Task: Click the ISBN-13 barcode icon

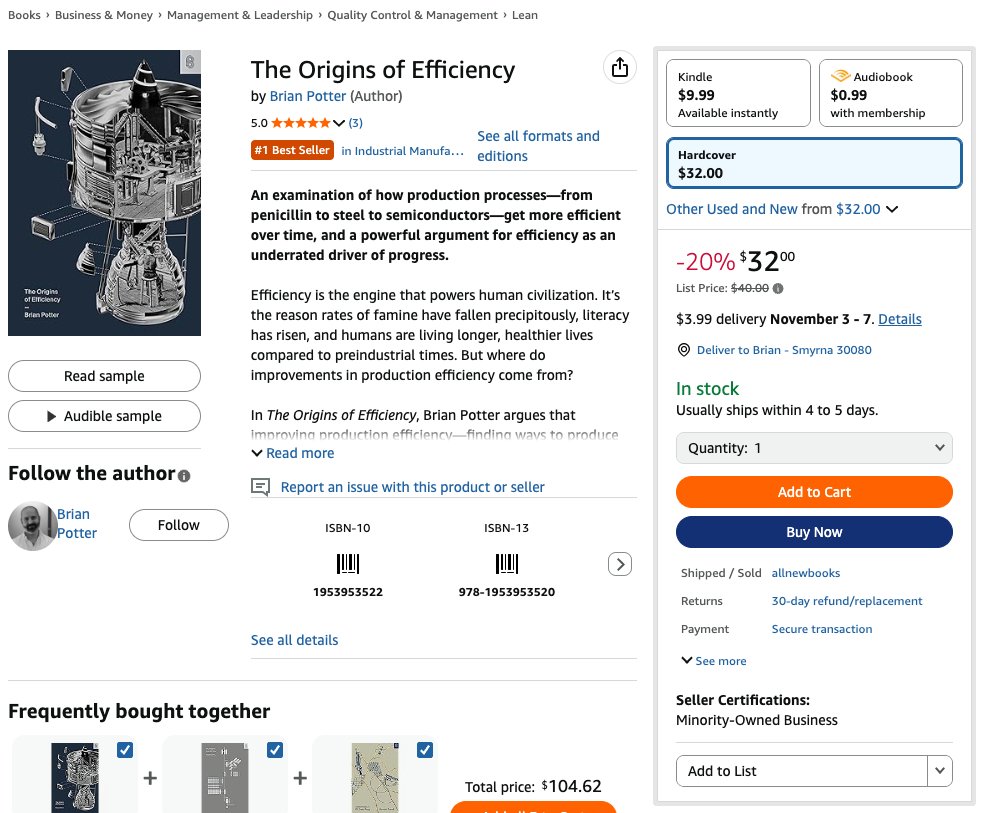Action: click(507, 563)
